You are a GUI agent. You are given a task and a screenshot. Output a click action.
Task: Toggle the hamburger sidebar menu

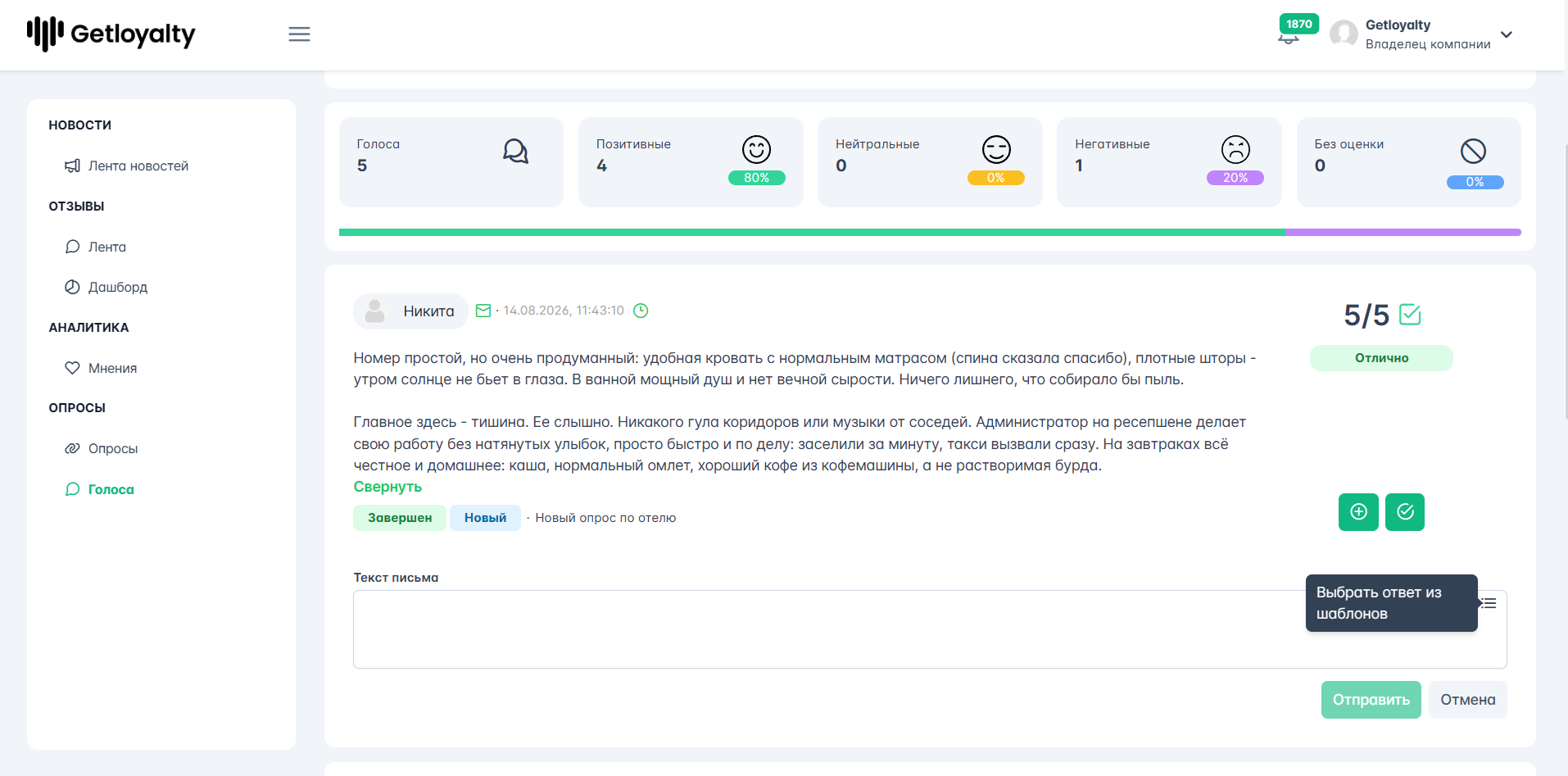[299, 34]
